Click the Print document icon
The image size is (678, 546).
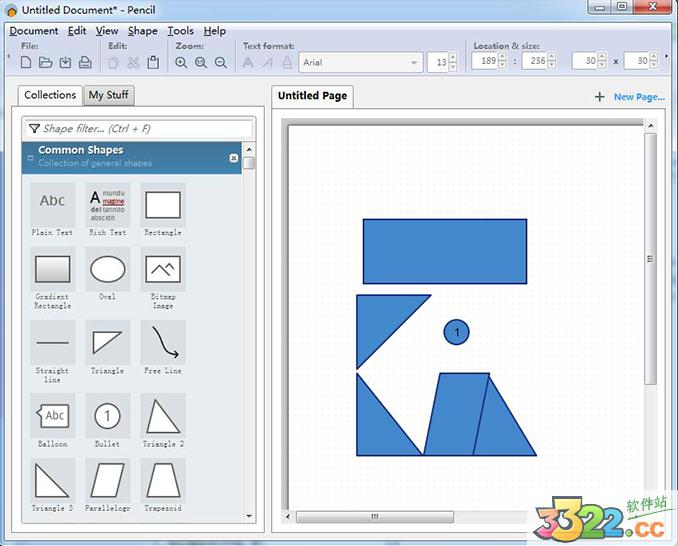point(85,63)
